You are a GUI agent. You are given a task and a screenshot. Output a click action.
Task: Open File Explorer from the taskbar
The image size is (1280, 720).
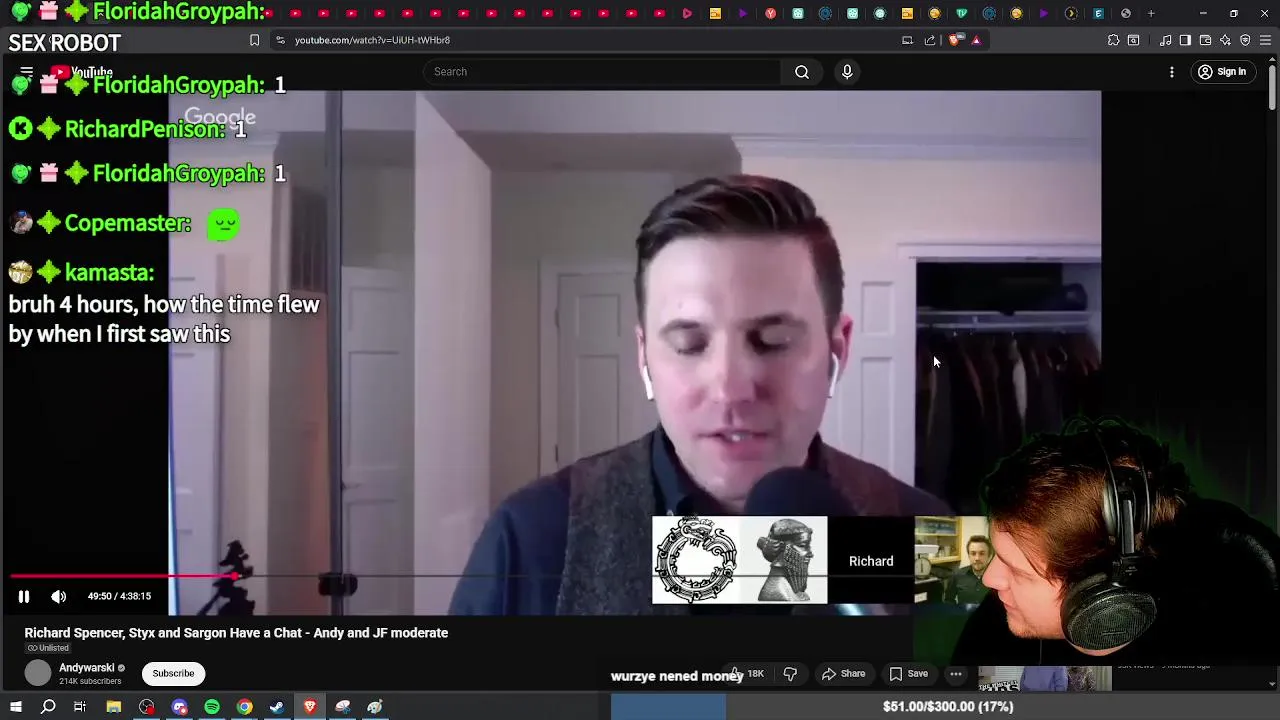[114, 707]
